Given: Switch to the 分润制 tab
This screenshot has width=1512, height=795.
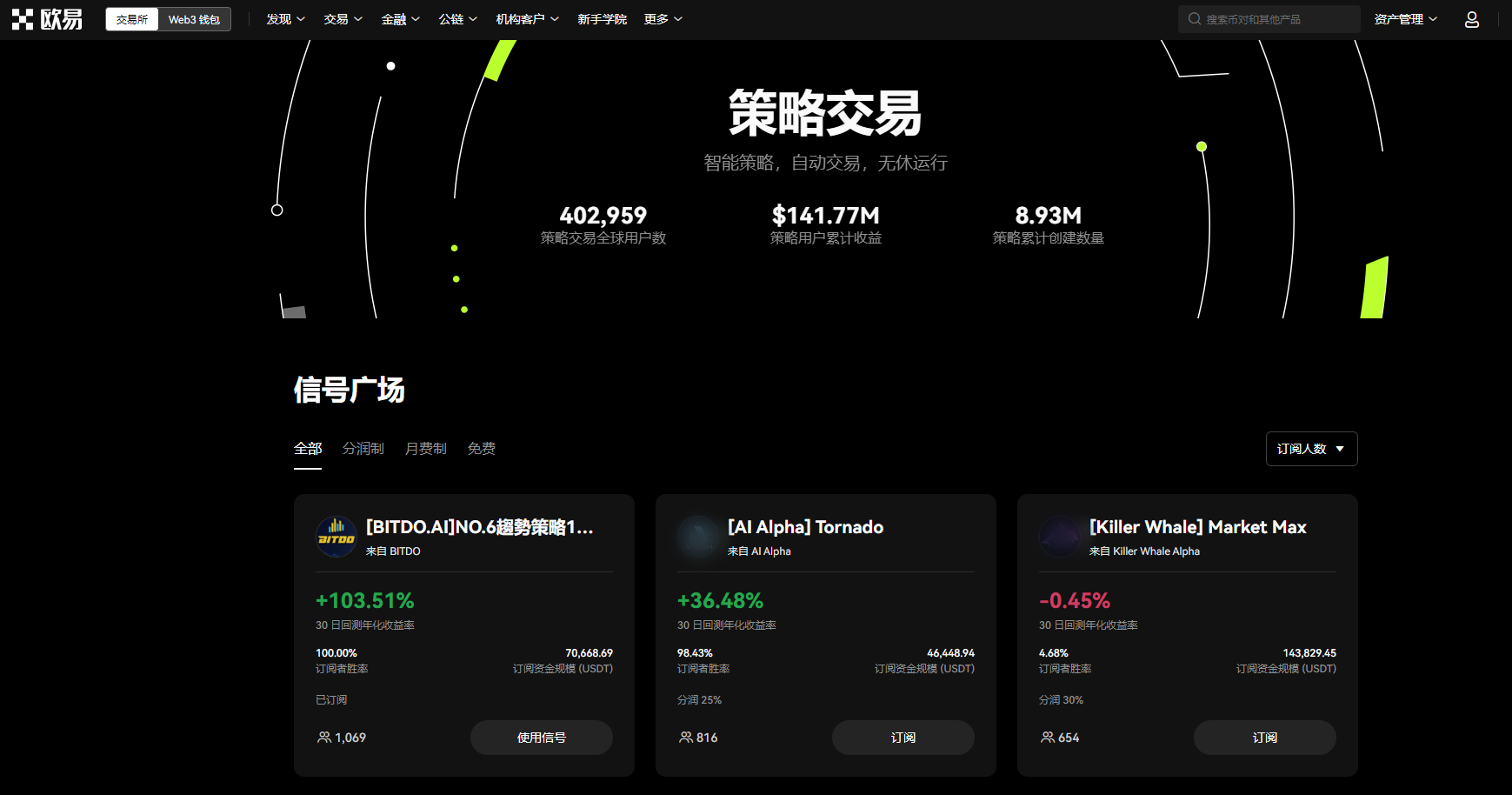Looking at the screenshot, I should [363, 448].
